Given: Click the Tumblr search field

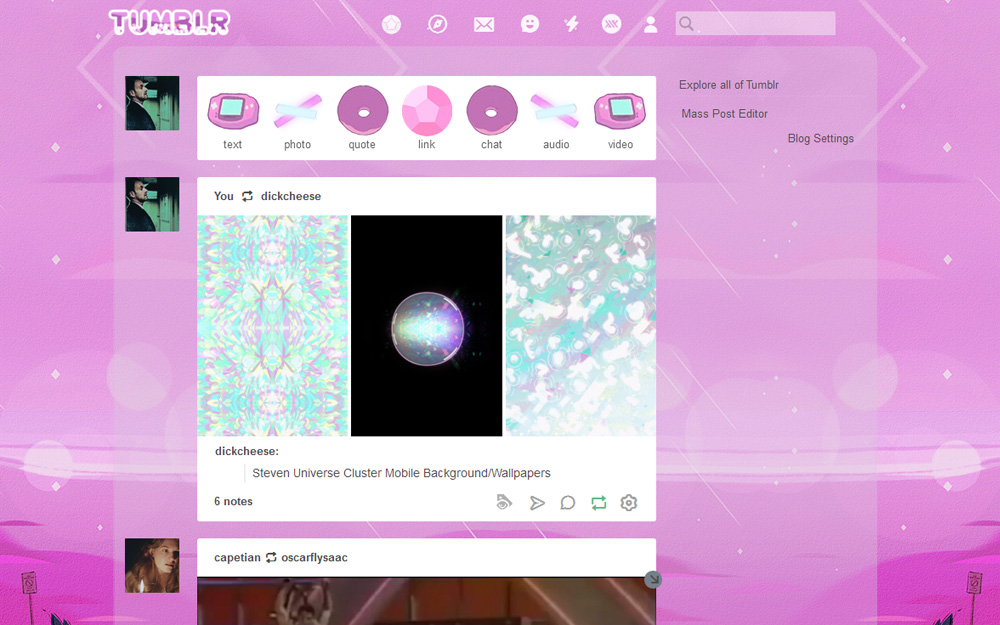Looking at the screenshot, I should tap(755, 24).
